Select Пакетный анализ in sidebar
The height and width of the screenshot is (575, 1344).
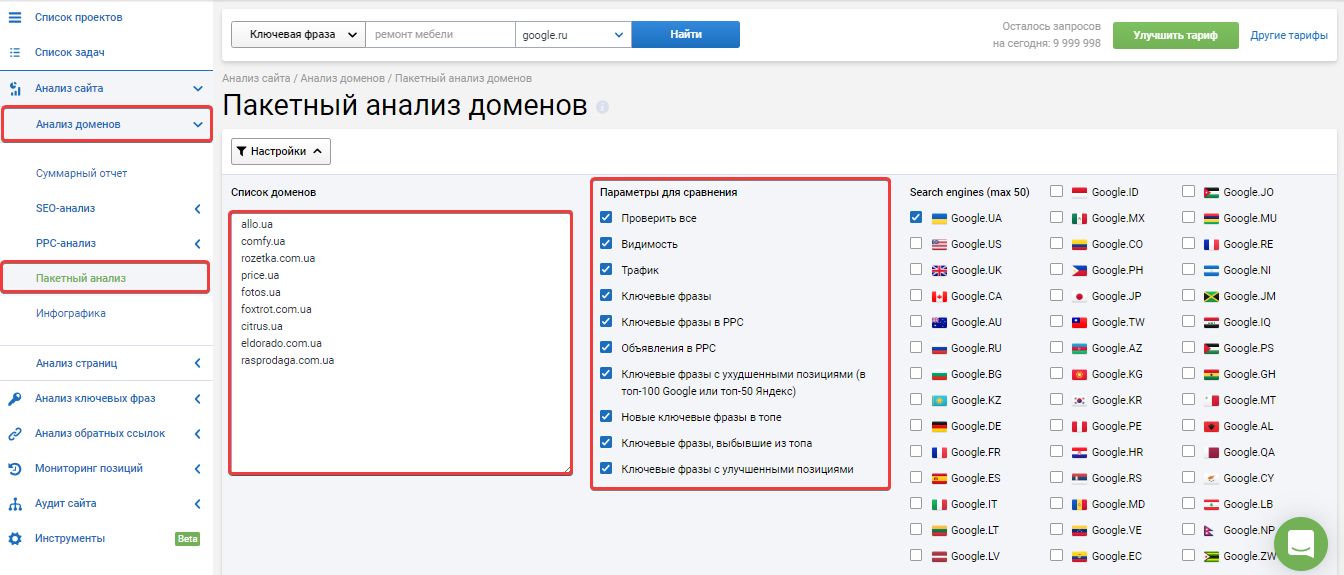(x=81, y=278)
